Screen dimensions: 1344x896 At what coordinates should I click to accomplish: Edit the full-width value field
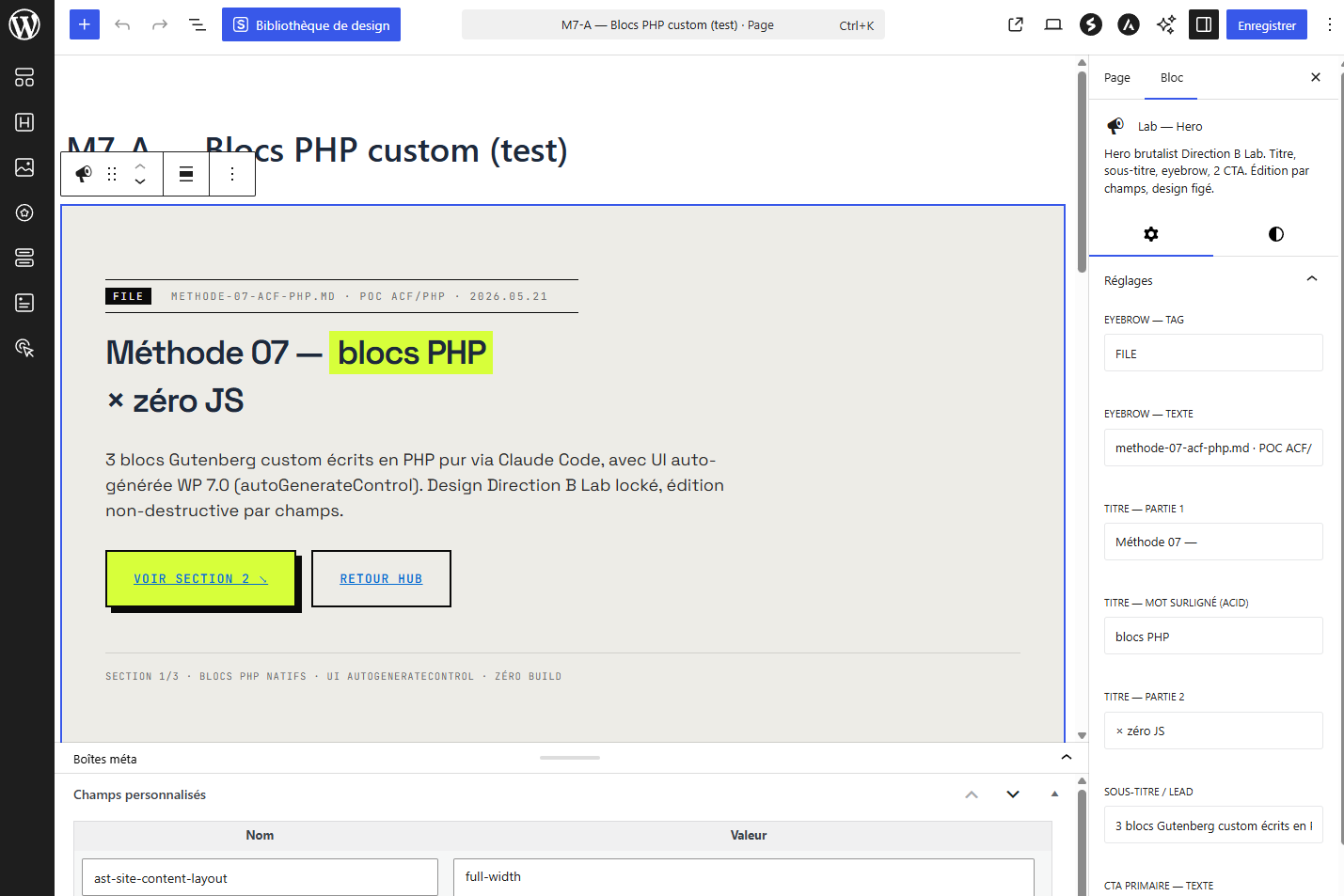[x=743, y=877]
